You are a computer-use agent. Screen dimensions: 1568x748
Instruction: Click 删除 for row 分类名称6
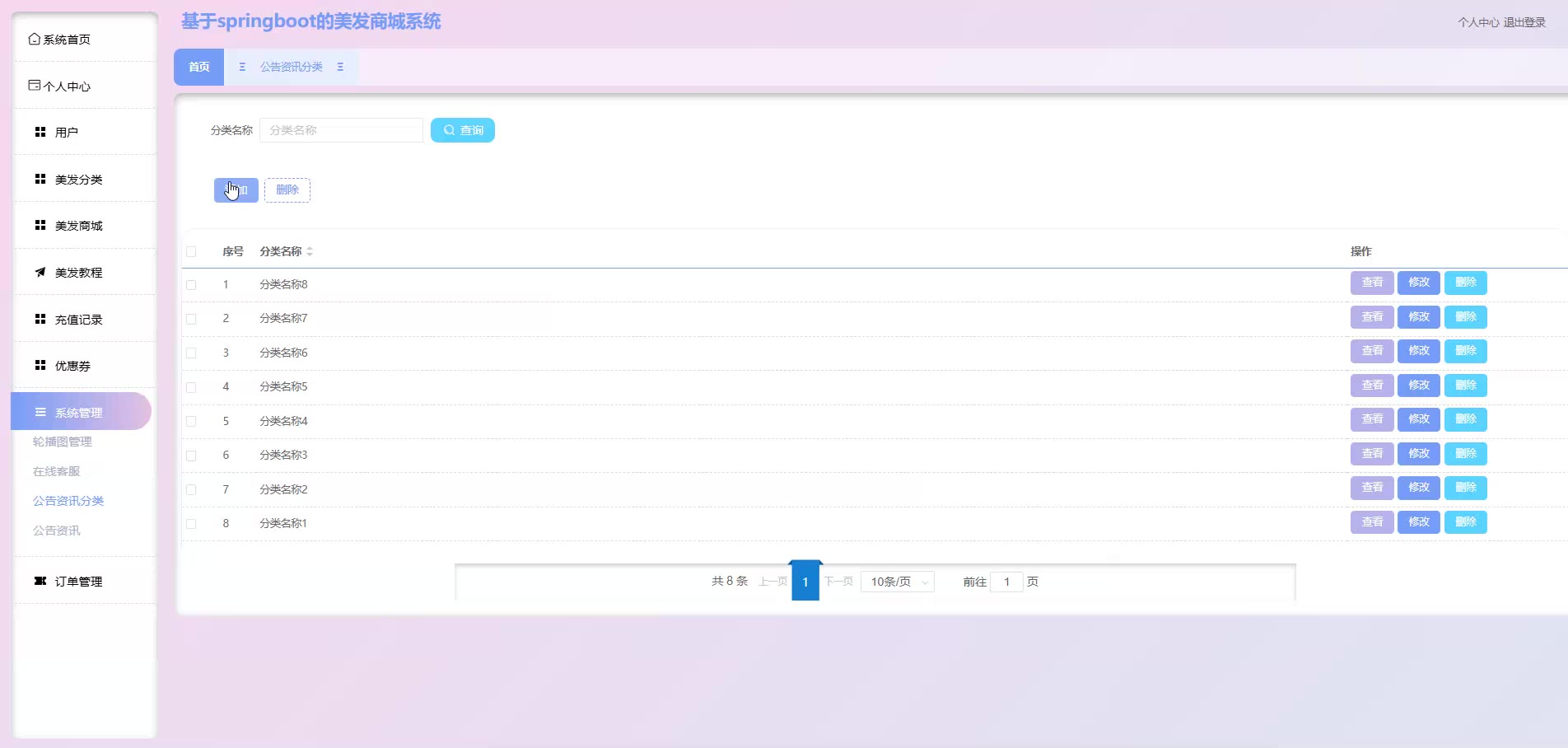(1466, 351)
